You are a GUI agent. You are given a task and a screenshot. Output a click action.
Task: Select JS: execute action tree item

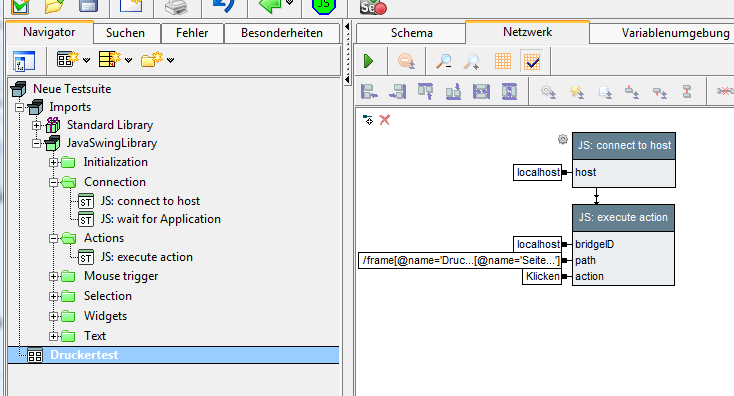coord(147,257)
